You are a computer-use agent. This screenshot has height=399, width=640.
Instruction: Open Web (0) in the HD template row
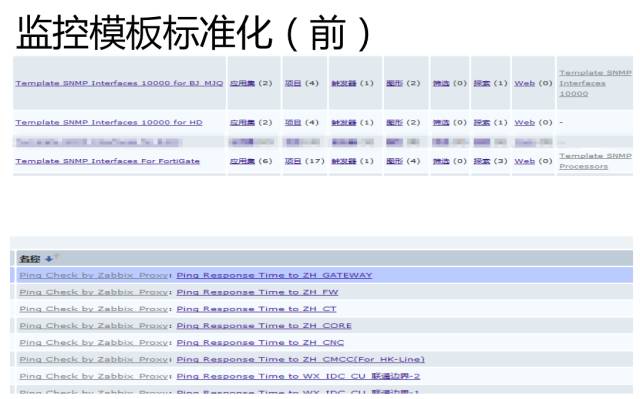click(524, 122)
